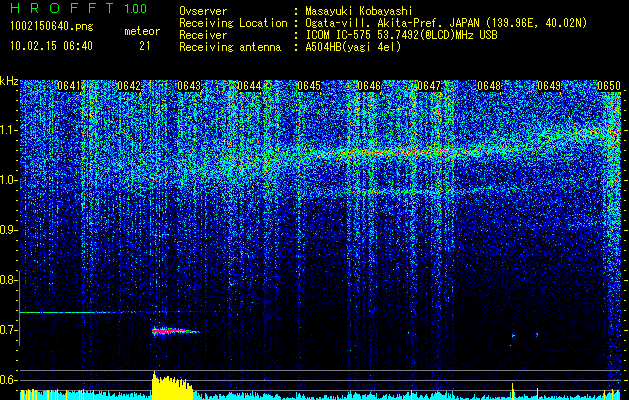Click the 0.7 frequency axis label
Image resolution: width=629 pixels, height=400 pixels.
9,330
